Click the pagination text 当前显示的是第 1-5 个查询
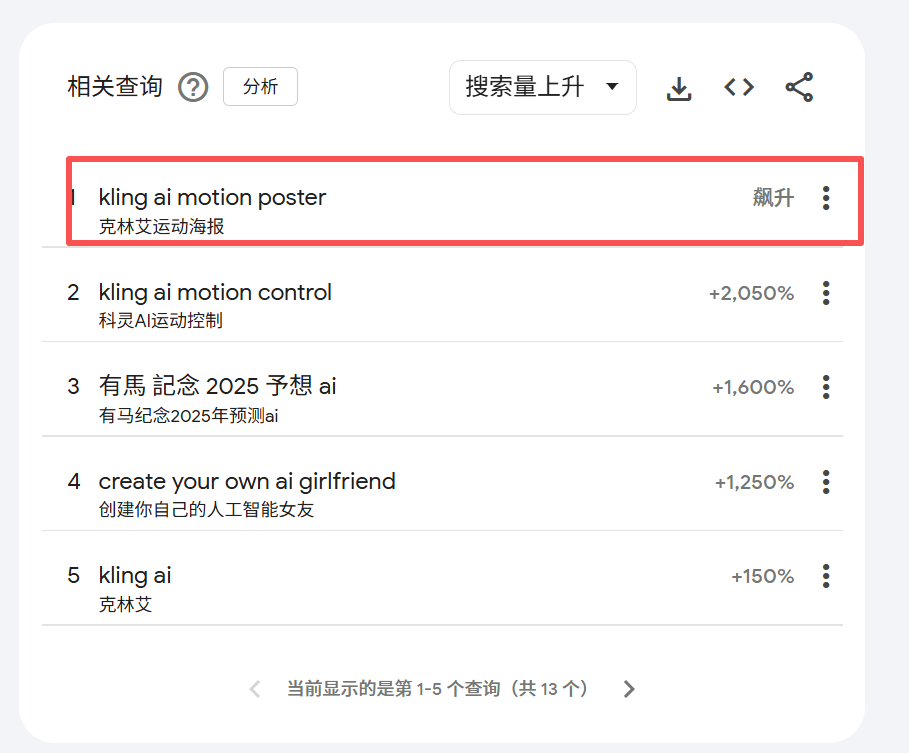 coord(394,689)
